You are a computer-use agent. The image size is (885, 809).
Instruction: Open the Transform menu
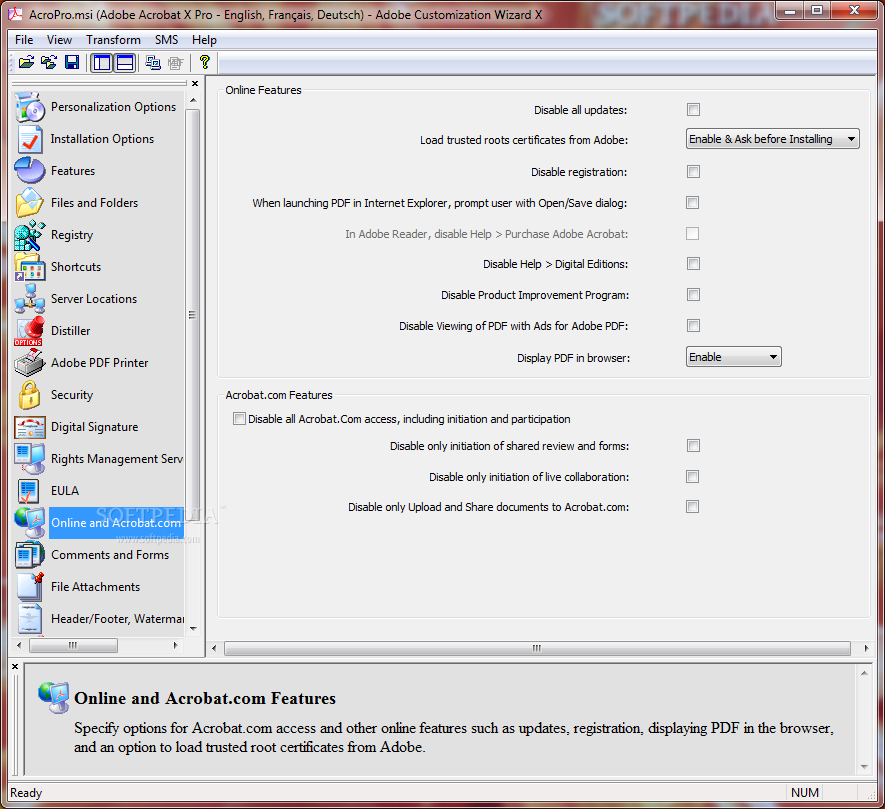(113, 40)
